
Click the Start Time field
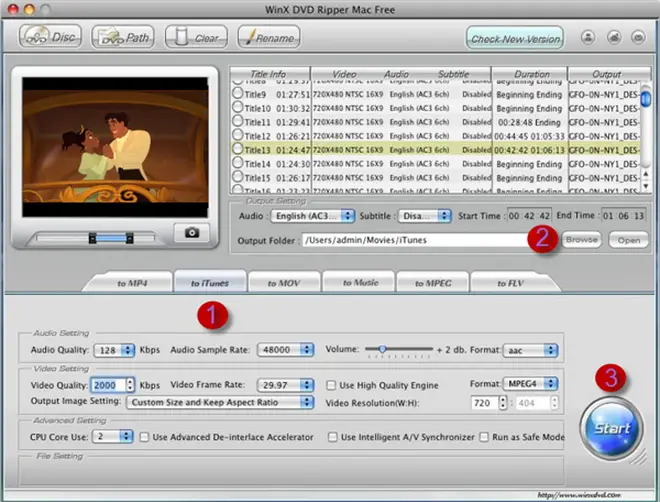click(529, 216)
